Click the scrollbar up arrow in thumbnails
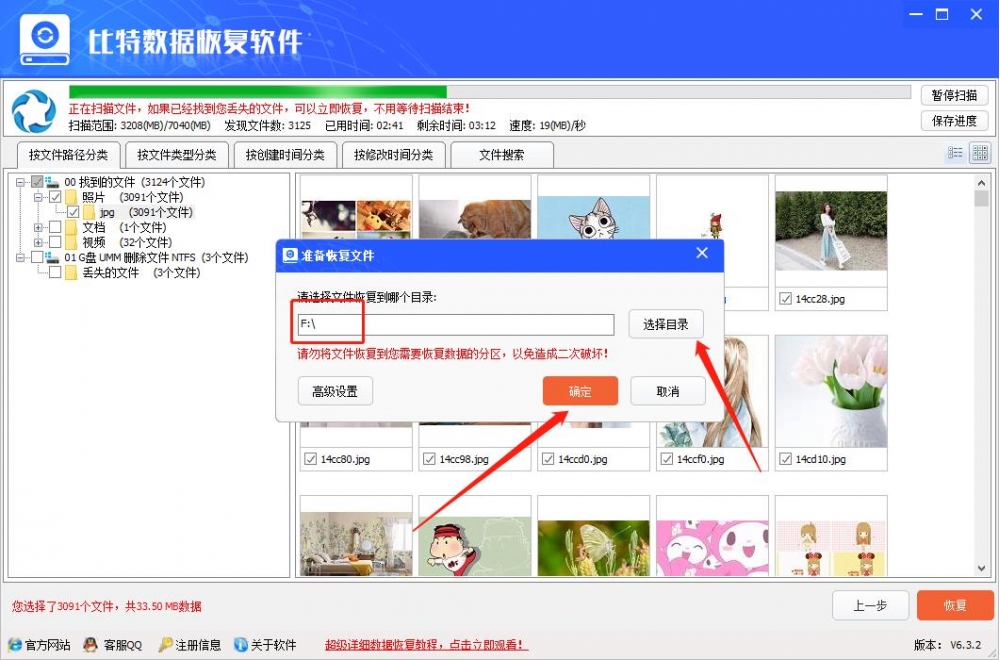 coord(982,183)
